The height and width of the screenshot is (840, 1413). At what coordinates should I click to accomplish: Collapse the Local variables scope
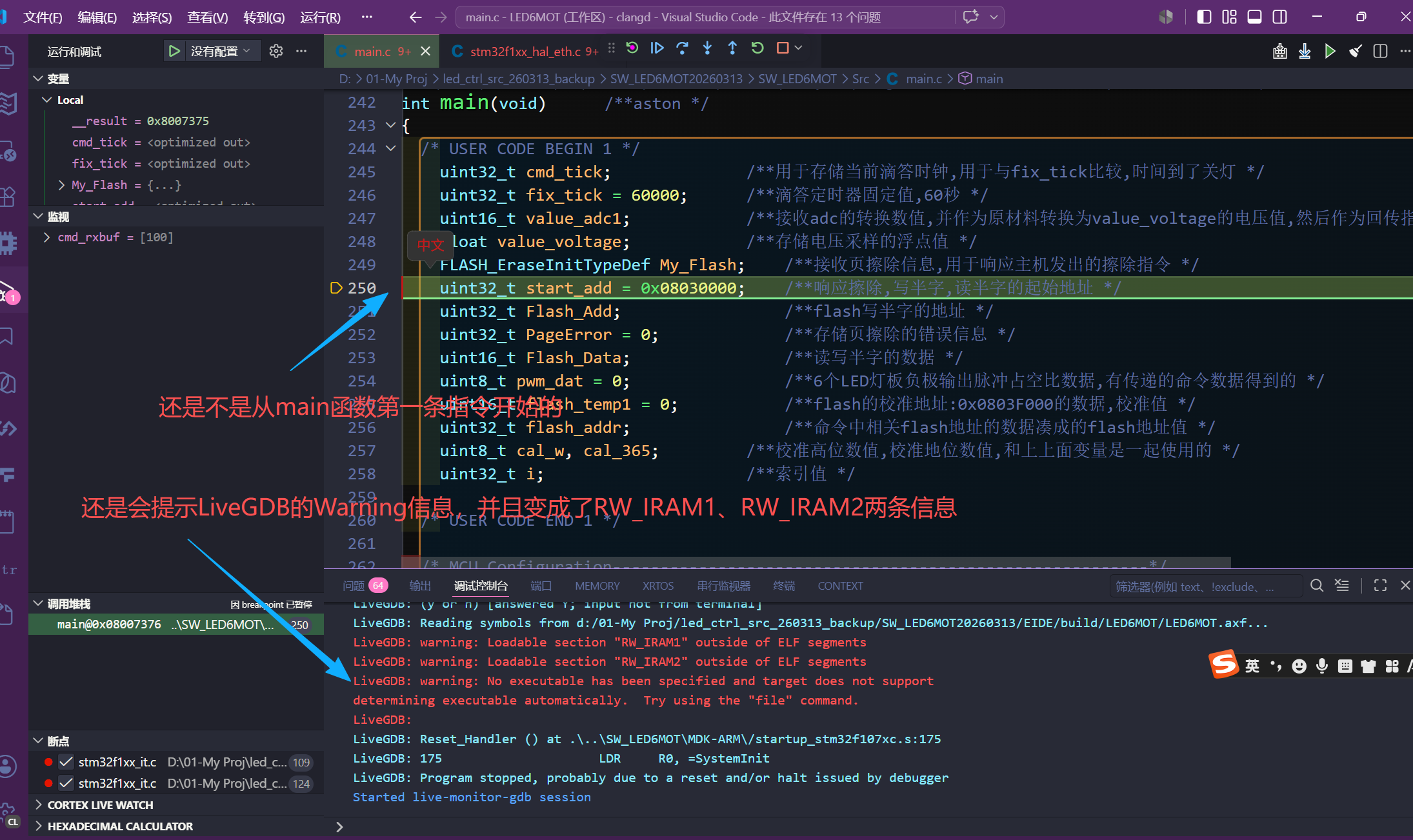(47, 100)
